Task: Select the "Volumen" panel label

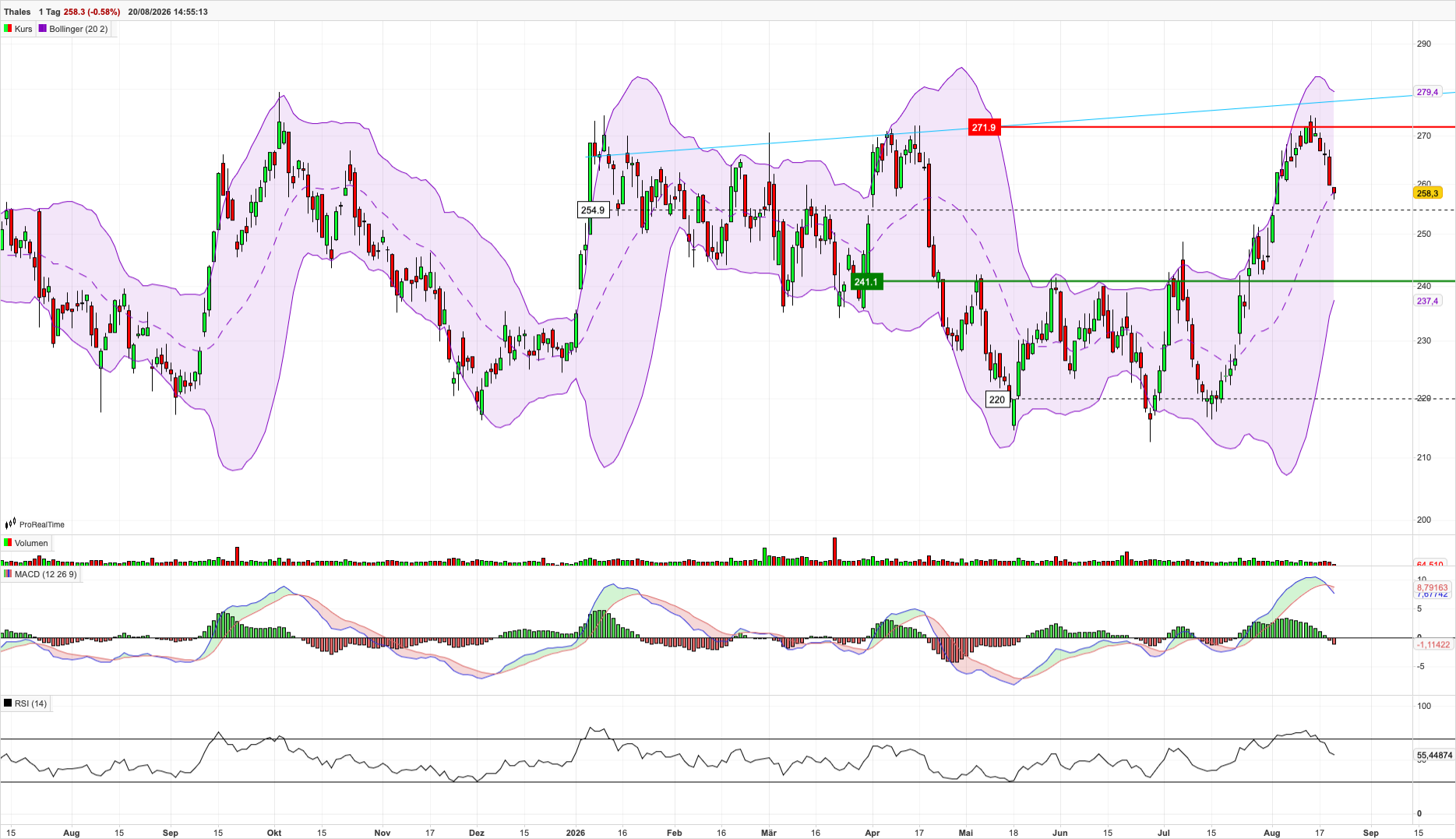Action: [x=31, y=543]
